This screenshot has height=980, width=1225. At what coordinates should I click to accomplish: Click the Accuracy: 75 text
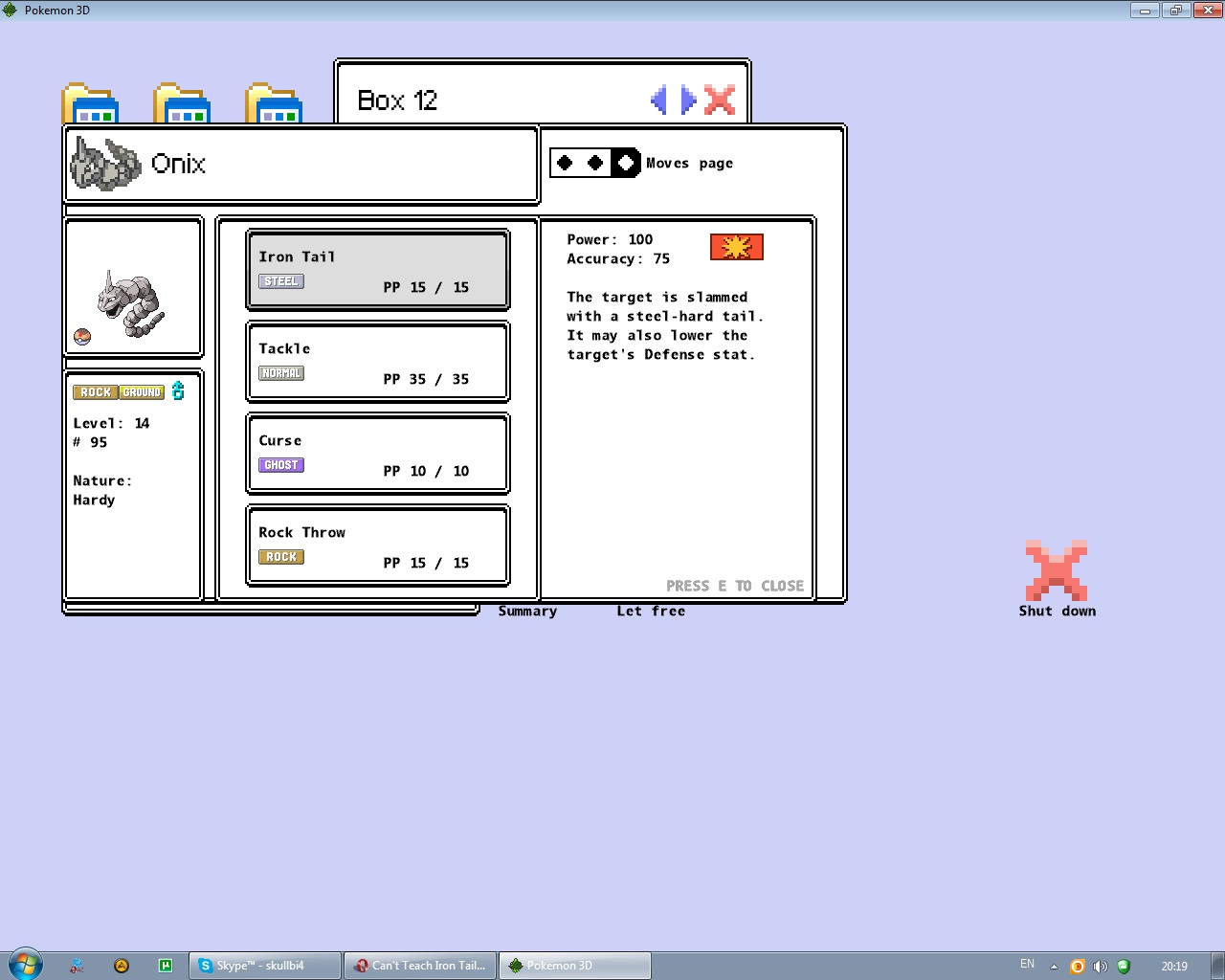pos(618,258)
